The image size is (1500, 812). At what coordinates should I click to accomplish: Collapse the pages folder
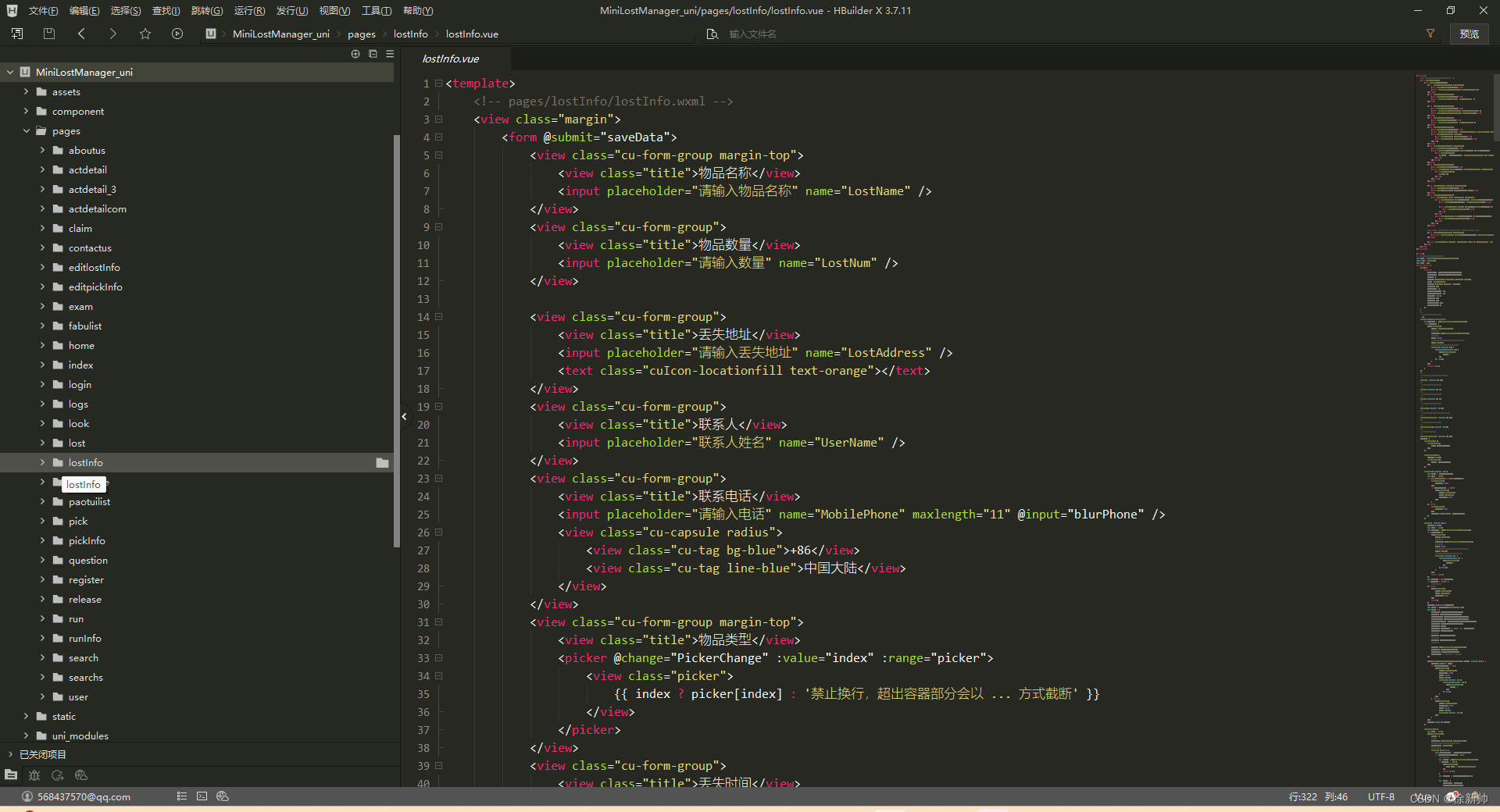coord(26,130)
